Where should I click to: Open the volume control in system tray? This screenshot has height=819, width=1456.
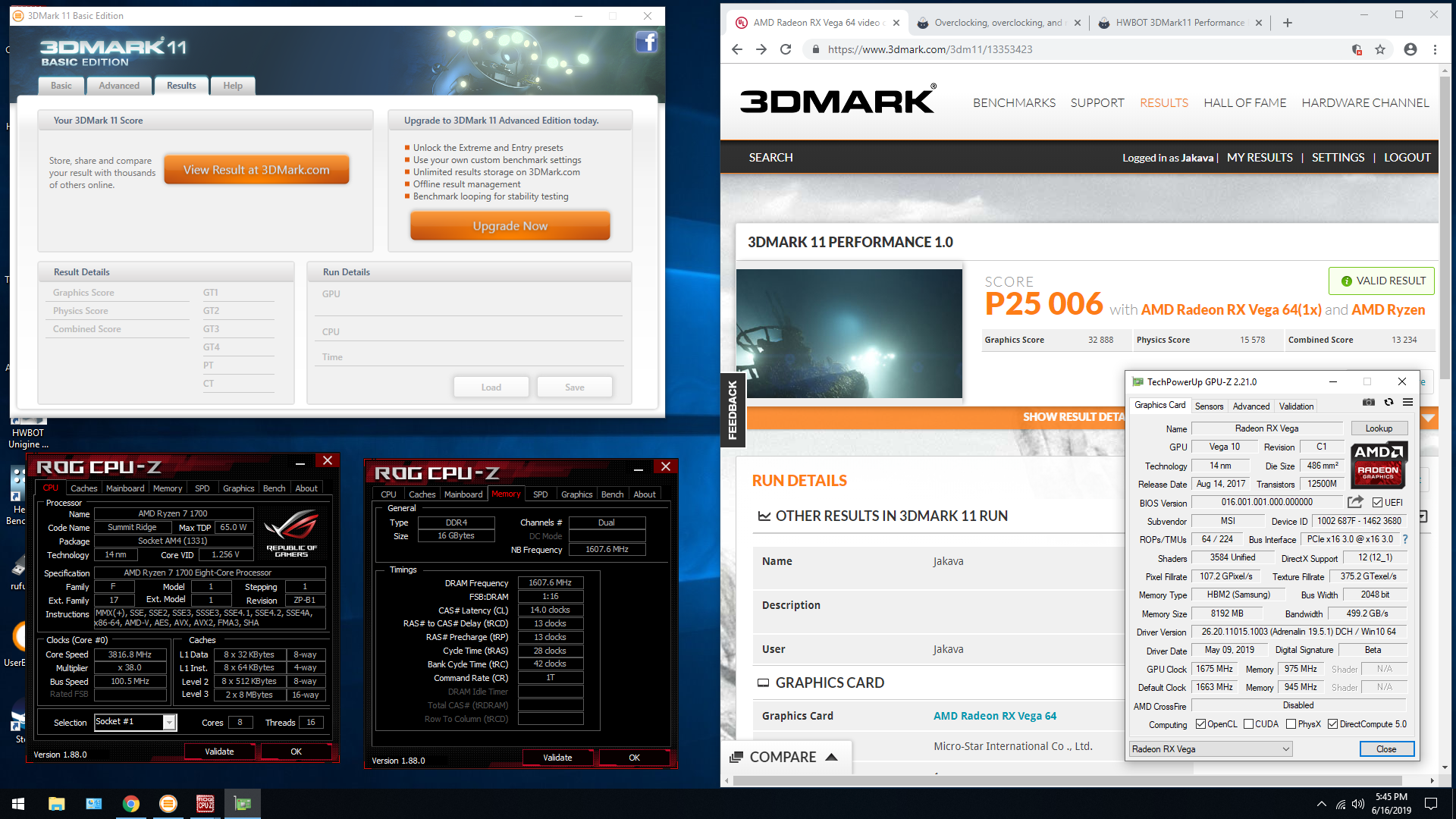1358,804
